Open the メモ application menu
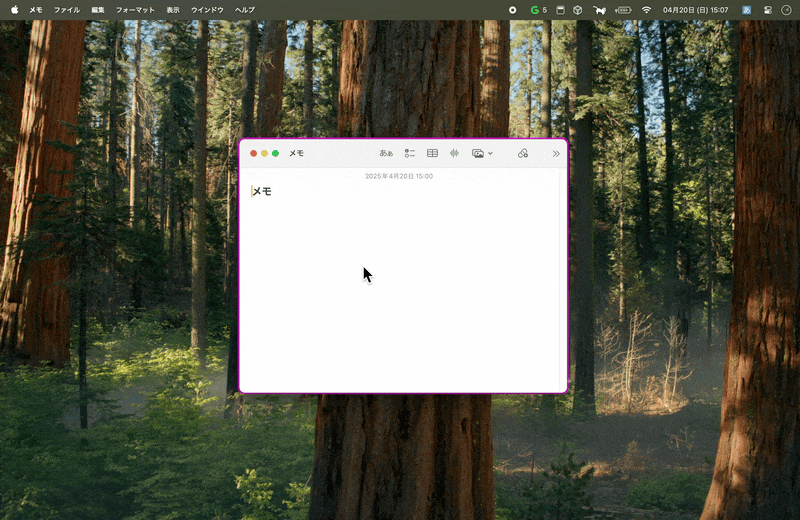This screenshot has height=520, width=800. [x=36, y=10]
